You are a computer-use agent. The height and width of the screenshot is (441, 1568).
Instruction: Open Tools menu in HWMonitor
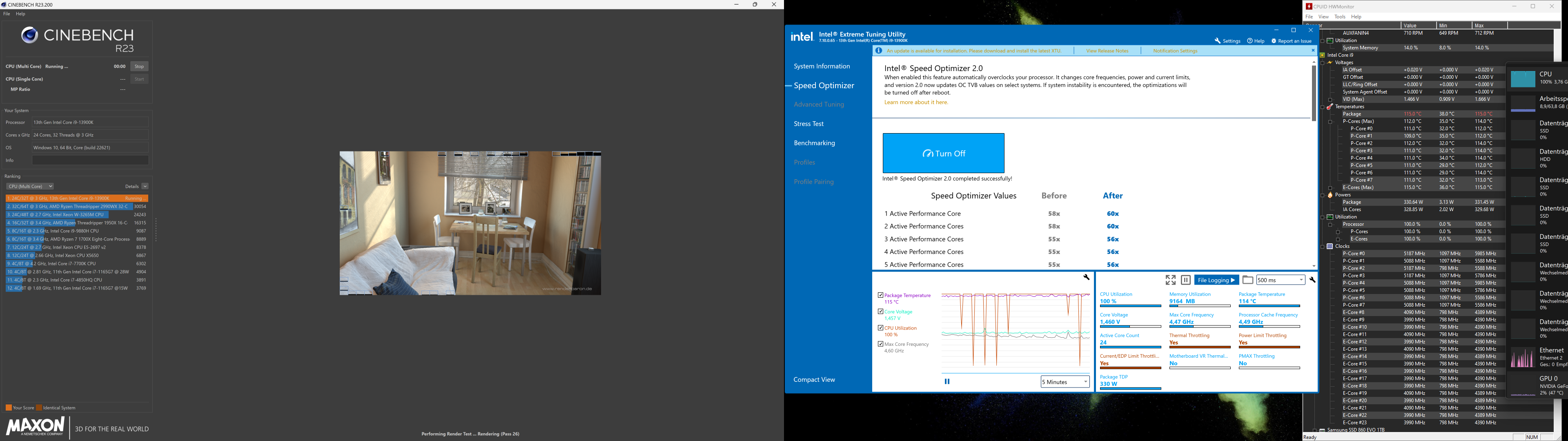tap(1340, 17)
